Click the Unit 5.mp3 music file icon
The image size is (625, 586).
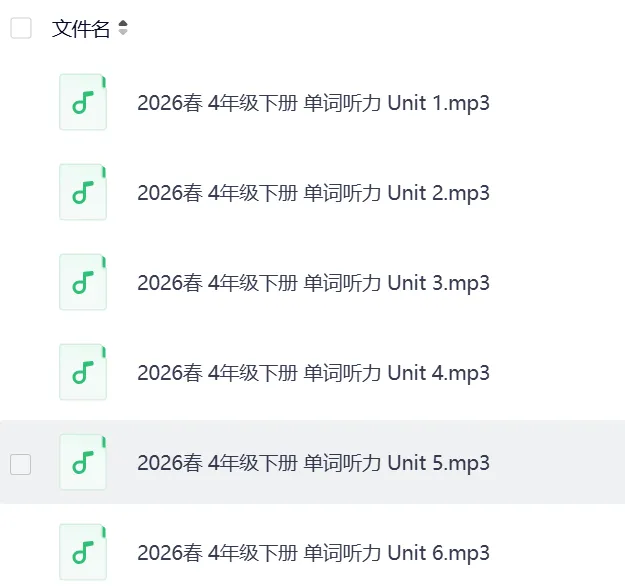pos(83,462)
